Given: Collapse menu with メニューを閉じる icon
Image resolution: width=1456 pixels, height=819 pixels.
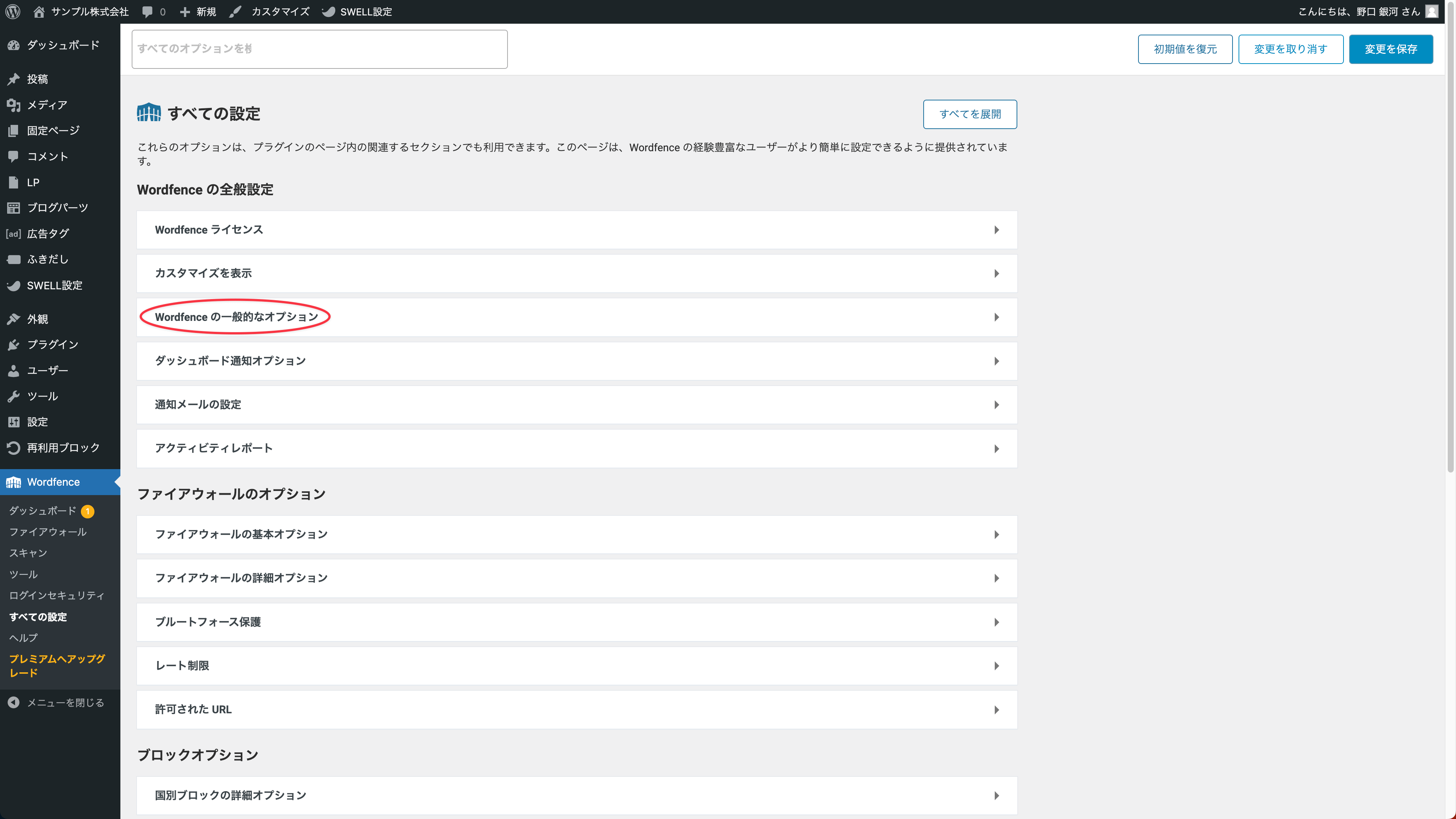Looking at the screenshot, I should click(x=14, y=703).
